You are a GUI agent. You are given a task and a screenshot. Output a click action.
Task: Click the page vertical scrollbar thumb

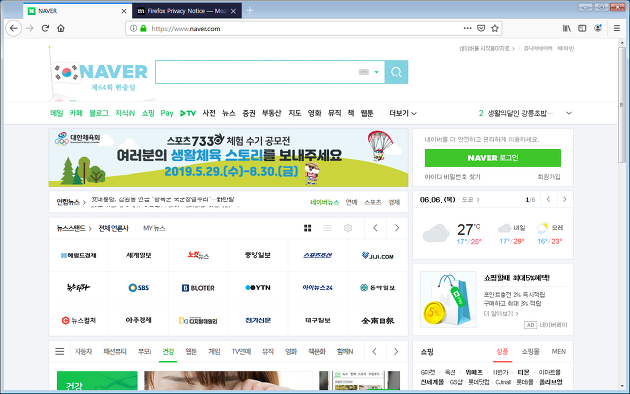(622, 104)
